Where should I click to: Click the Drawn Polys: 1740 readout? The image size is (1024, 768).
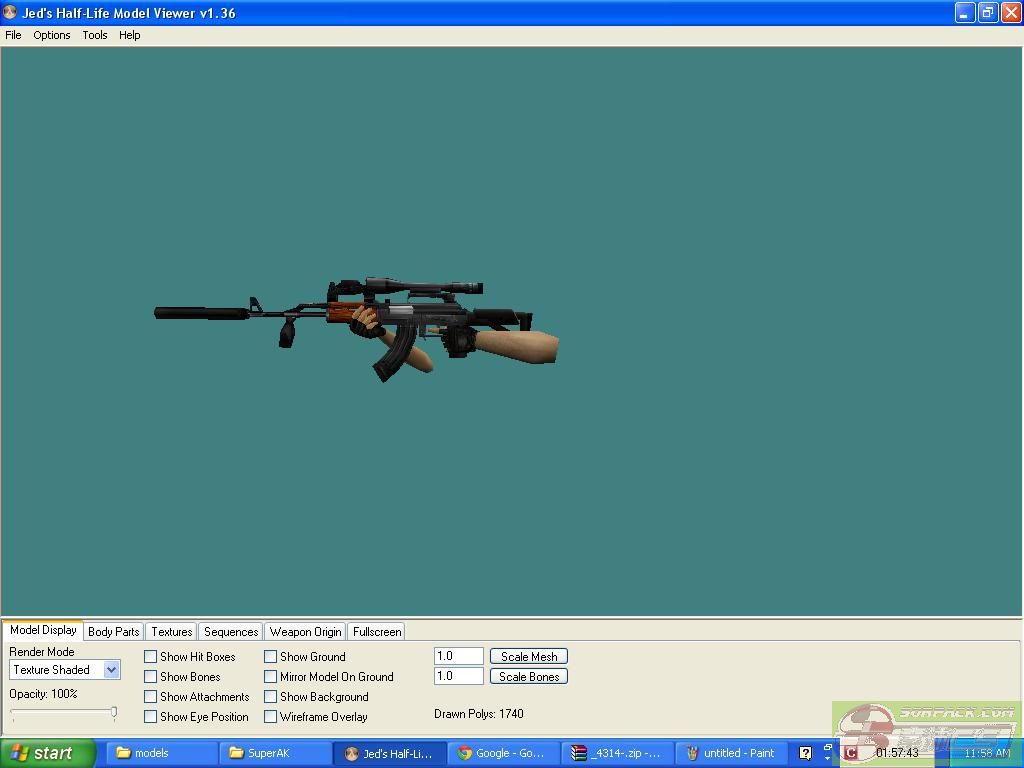click(x=479, y=714)
